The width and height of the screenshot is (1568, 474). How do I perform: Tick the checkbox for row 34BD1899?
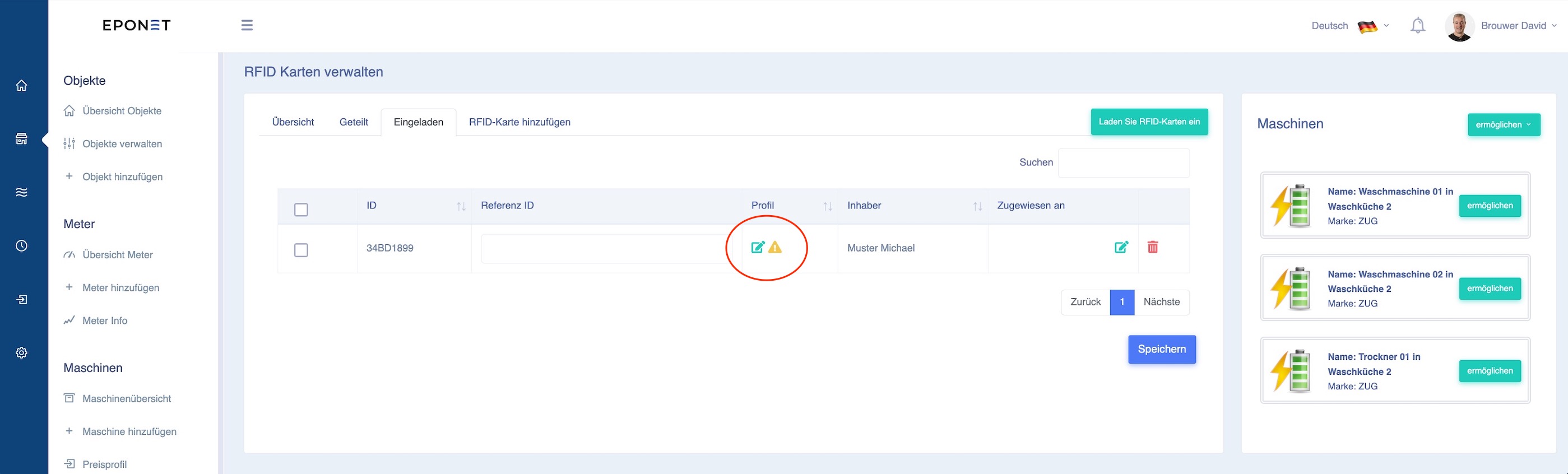coord(301,250)
